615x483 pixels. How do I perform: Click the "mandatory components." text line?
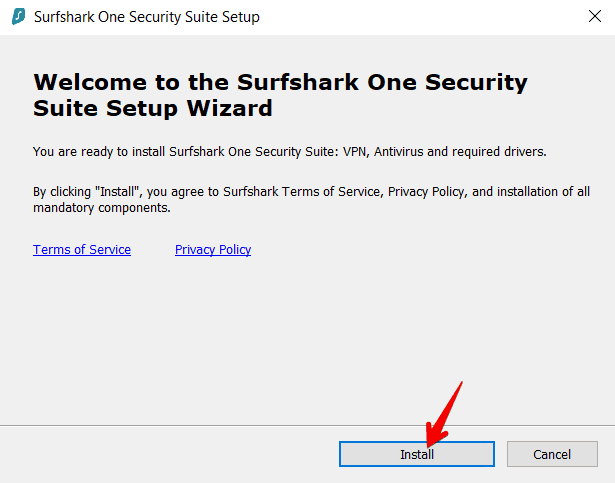pyautogui.click(x=88, y=208)
